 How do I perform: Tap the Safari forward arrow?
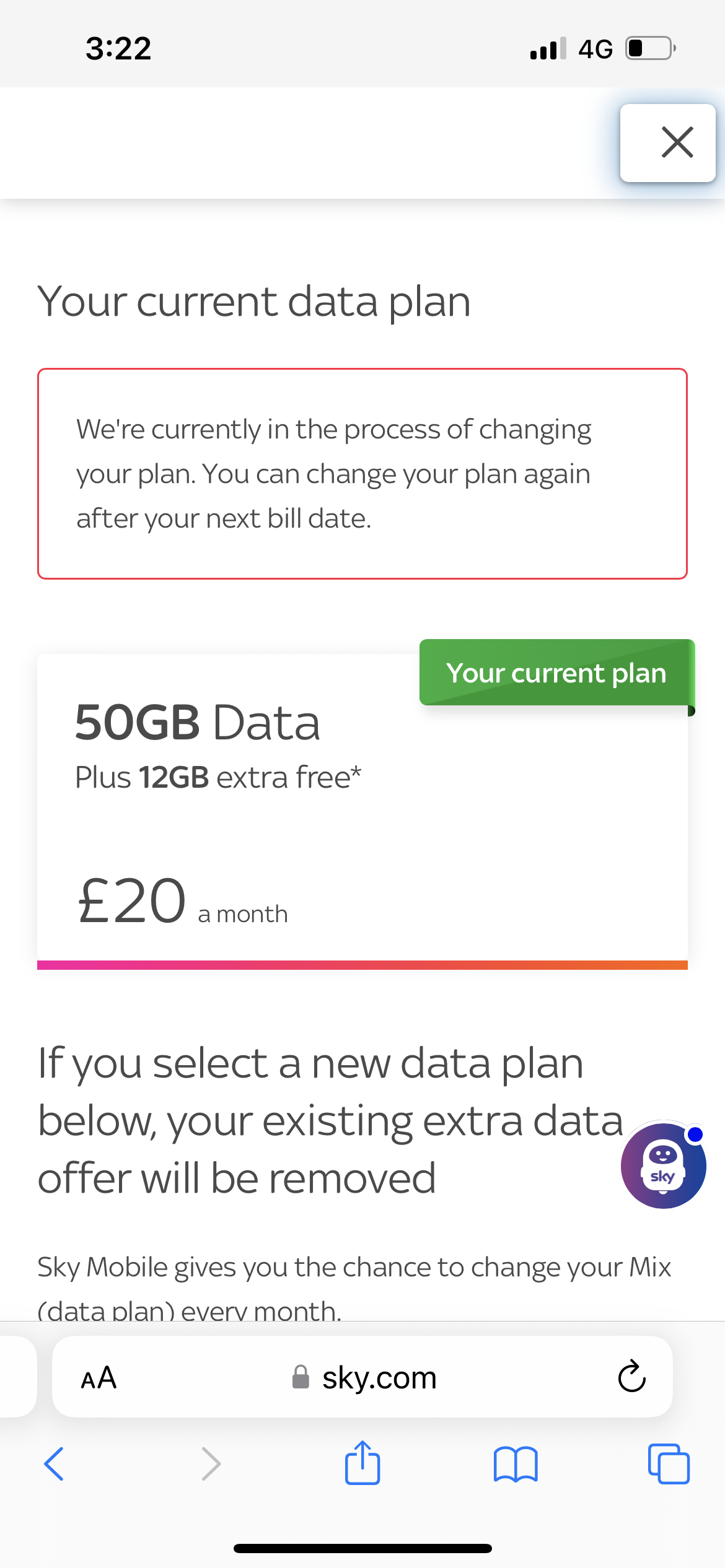point(211,1464)
